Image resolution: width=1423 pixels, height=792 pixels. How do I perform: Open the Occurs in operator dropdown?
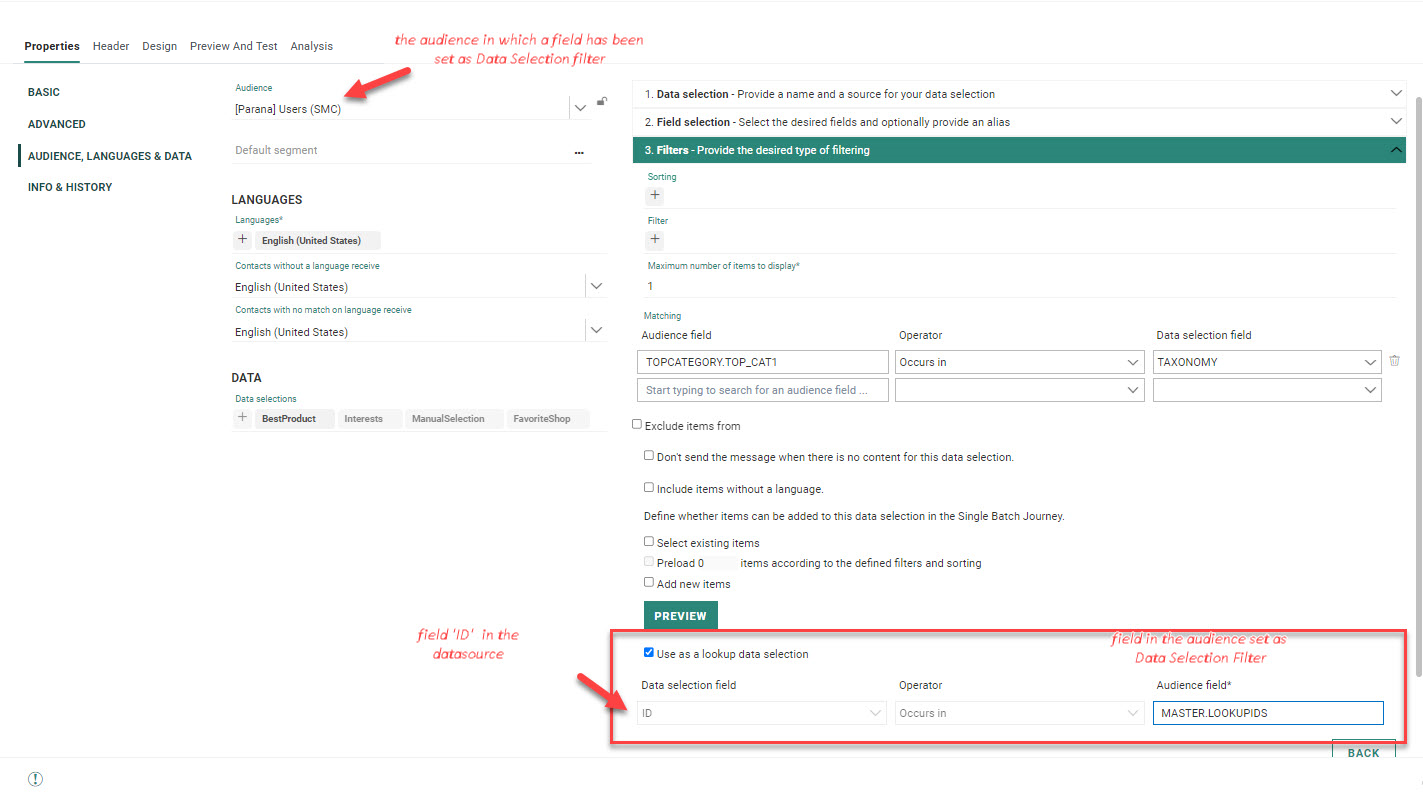[x=1019, y=362]
